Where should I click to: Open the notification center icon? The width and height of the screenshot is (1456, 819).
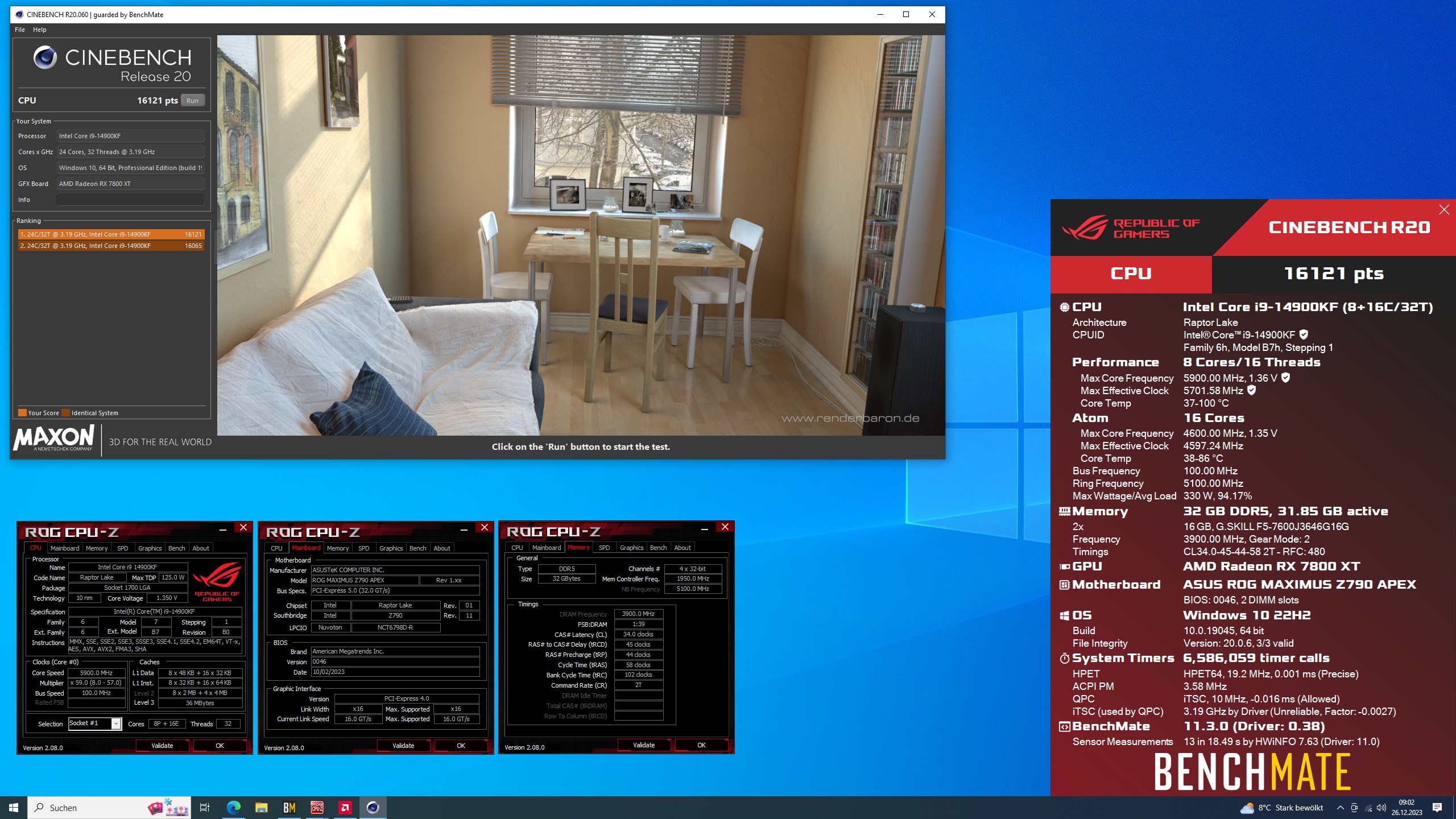(x=1437, y=808)
